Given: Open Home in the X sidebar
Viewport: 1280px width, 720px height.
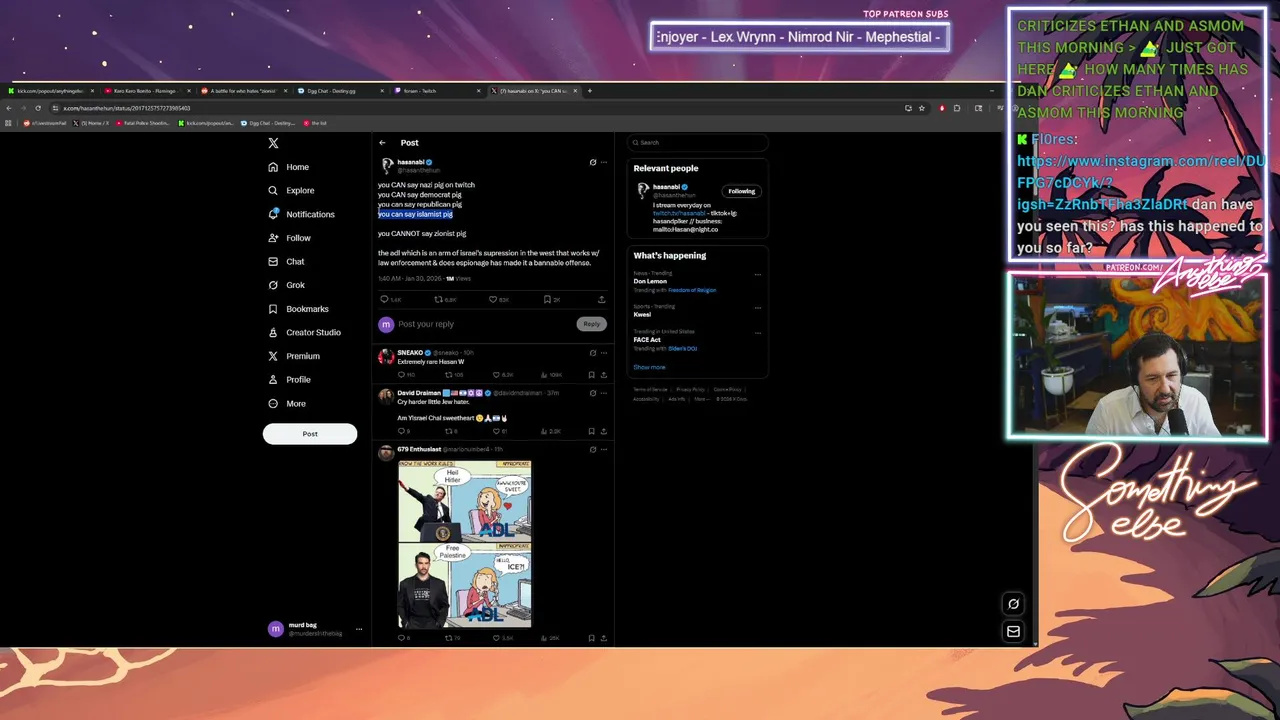Looking at the screenshot, I should (x=289, y=167).
